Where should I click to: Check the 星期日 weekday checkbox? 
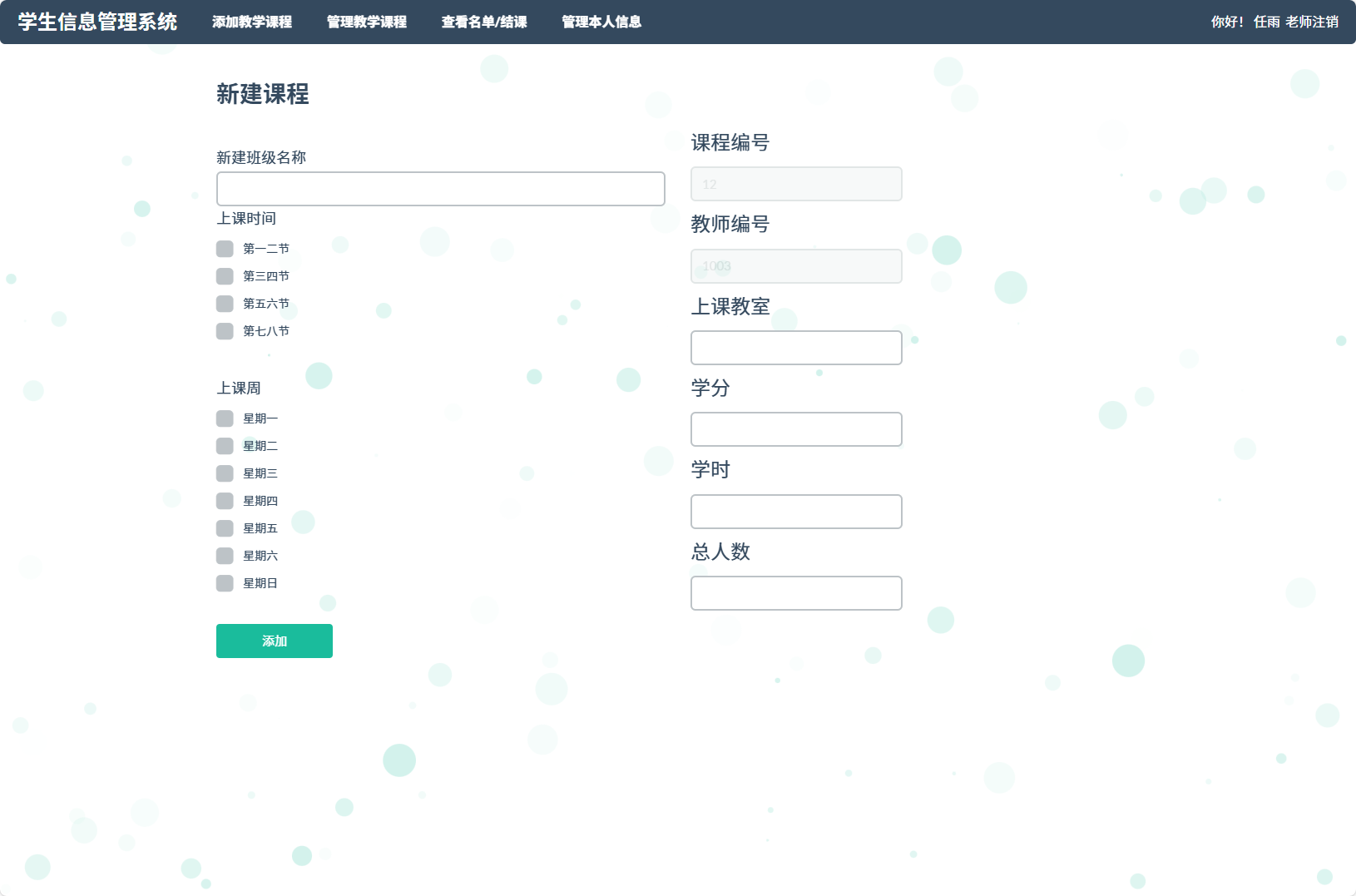tap(225, 582)
